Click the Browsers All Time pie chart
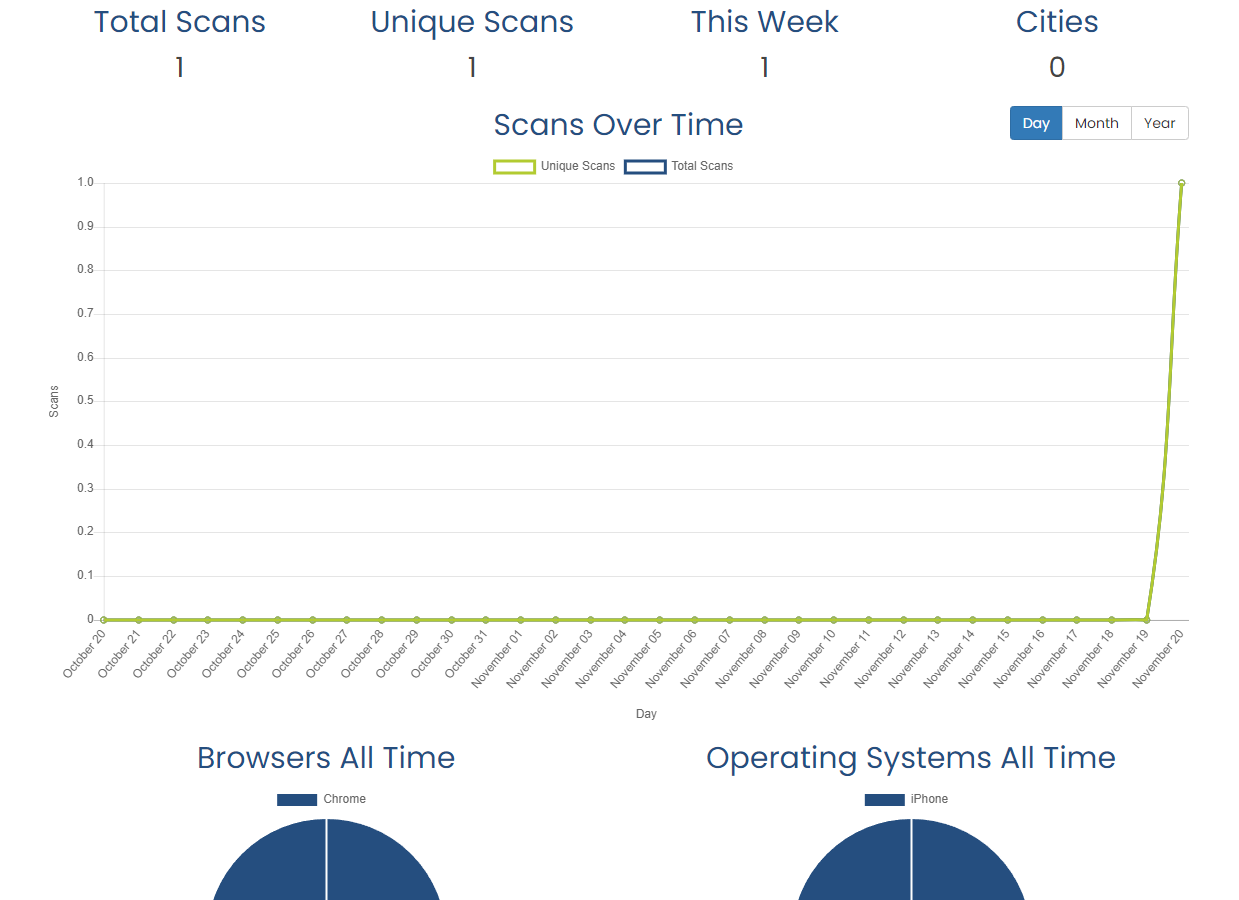Viewport: 1239px width, 900px height. point(326,860)
